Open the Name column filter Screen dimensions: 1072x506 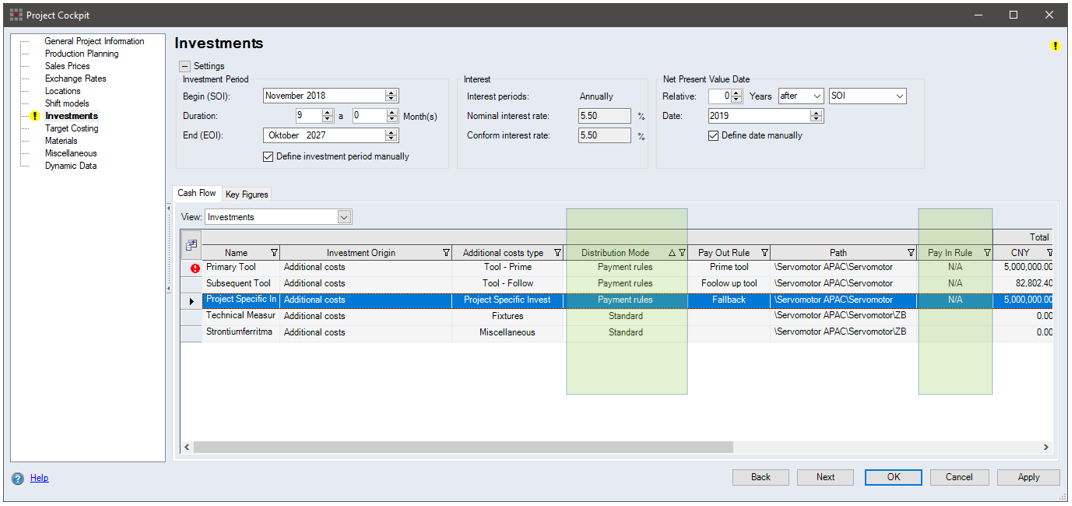tap(274, 253)
